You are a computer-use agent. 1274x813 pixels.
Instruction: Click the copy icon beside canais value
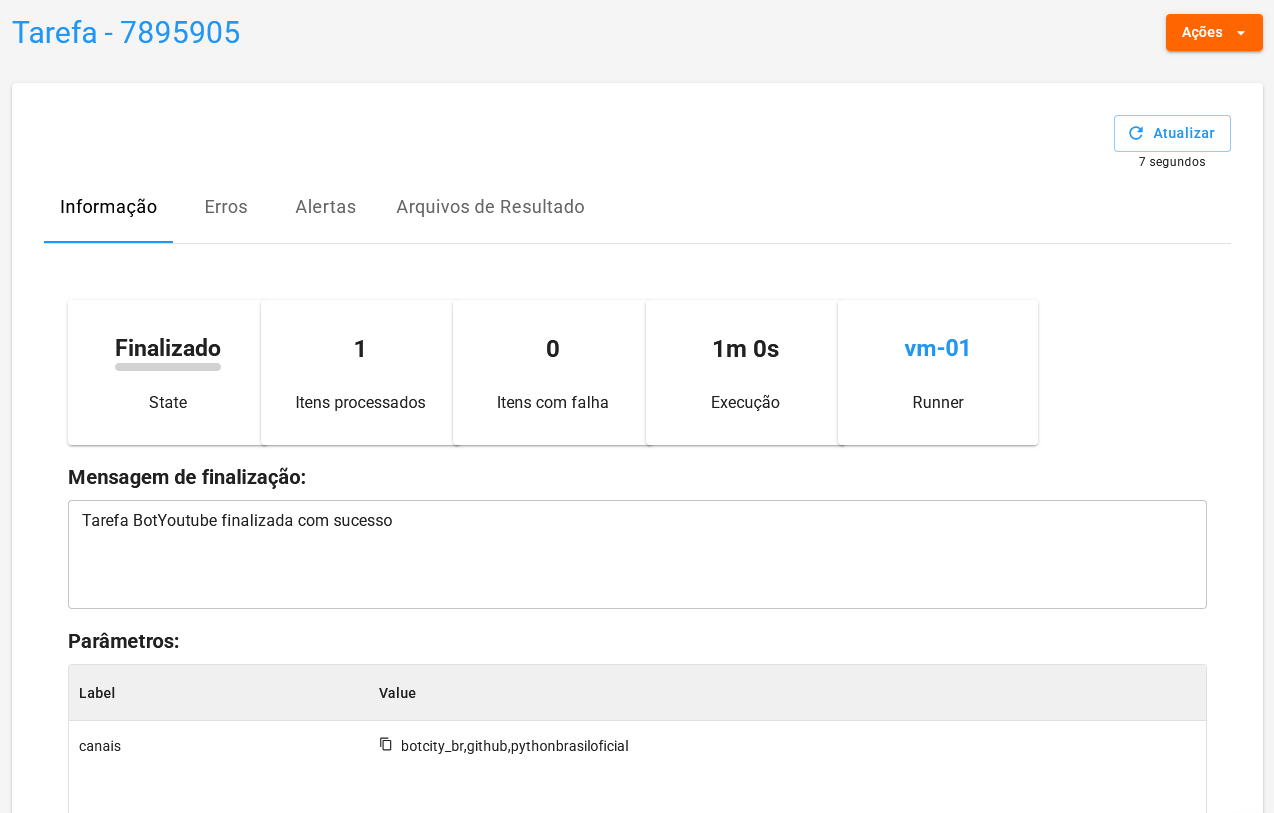point(386,744)
